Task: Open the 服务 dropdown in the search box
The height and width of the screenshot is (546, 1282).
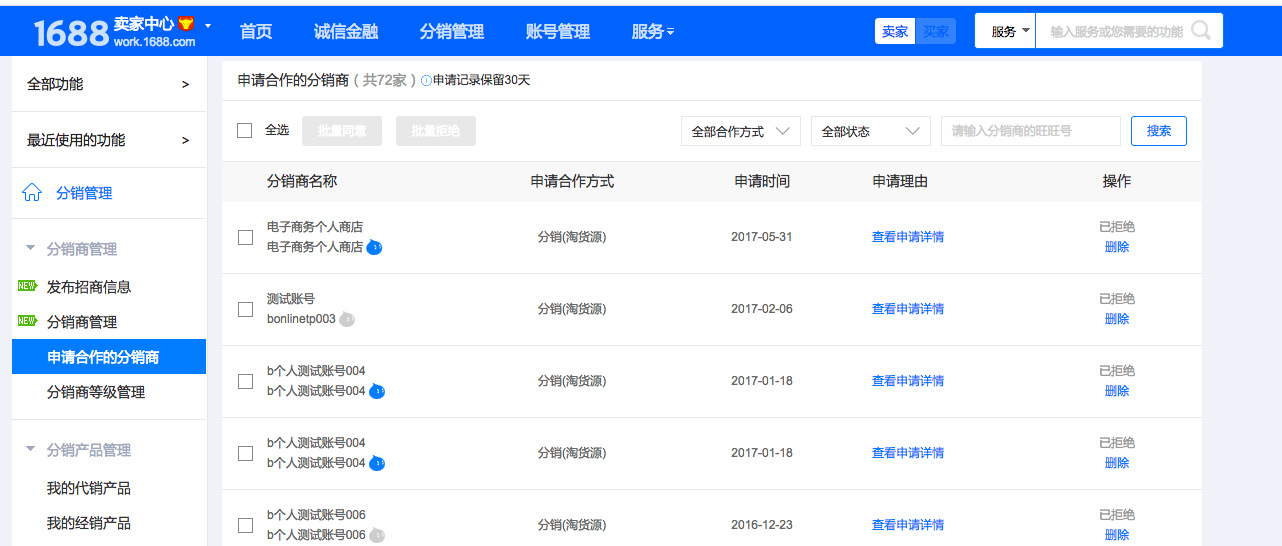Action: [x=1006, y=31]
